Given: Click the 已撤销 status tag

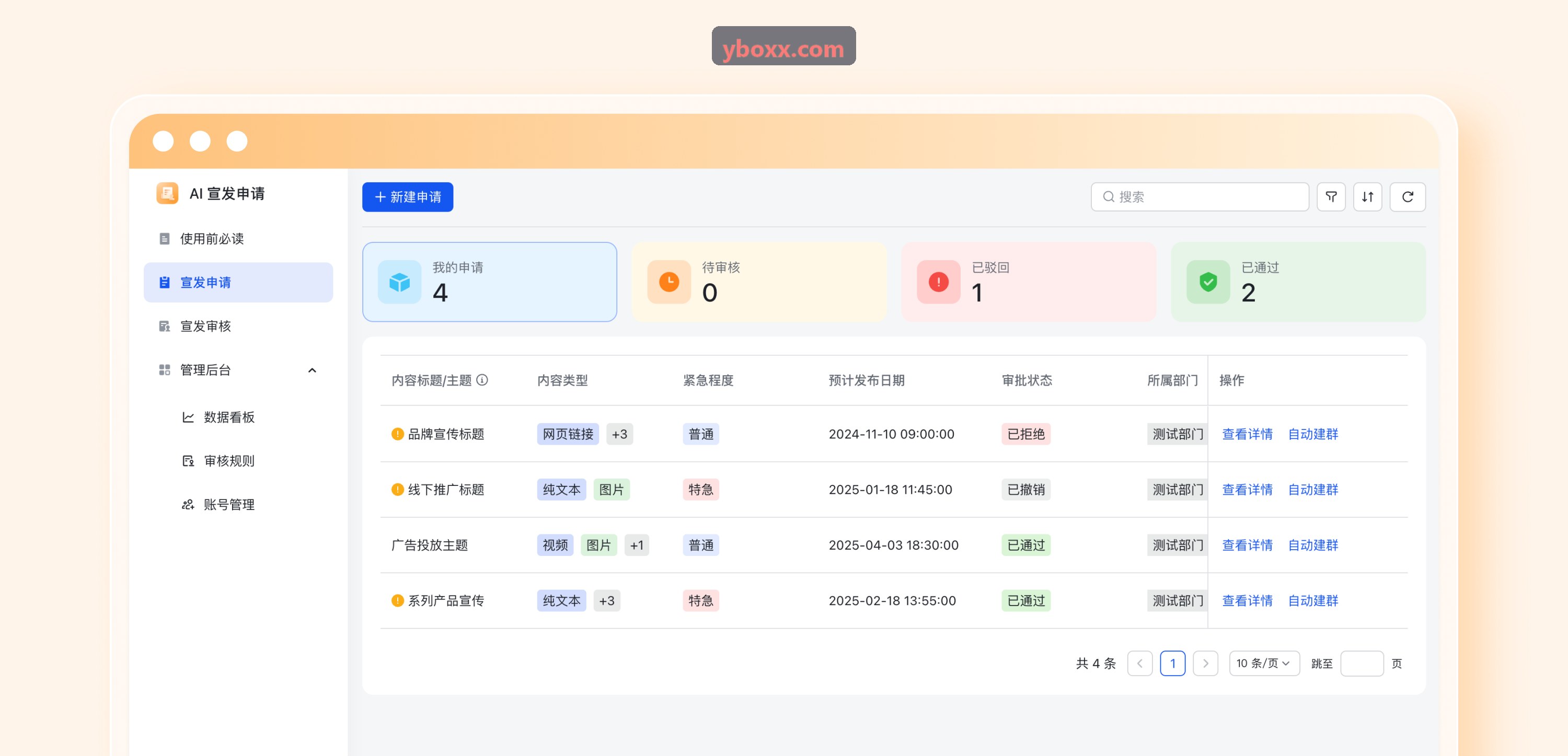Looking at the screenshot, I should click(x=1025, y=489).
